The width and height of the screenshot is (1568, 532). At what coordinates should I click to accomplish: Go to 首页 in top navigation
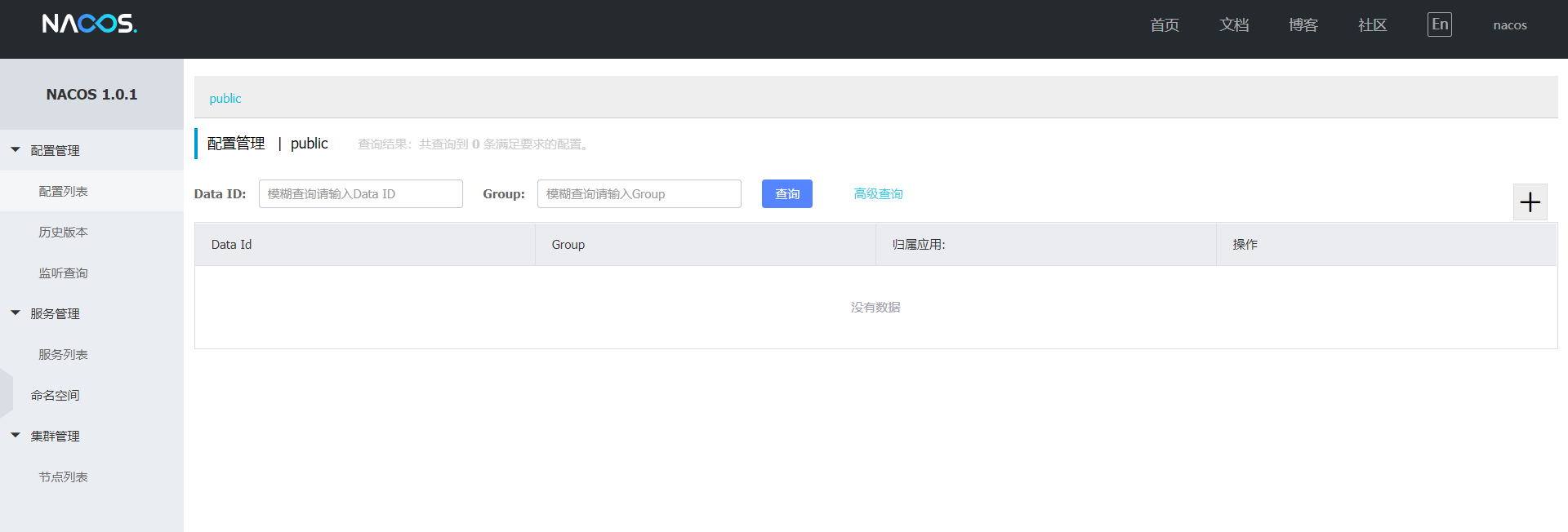pyautogui.click(x=1164, y=24)
